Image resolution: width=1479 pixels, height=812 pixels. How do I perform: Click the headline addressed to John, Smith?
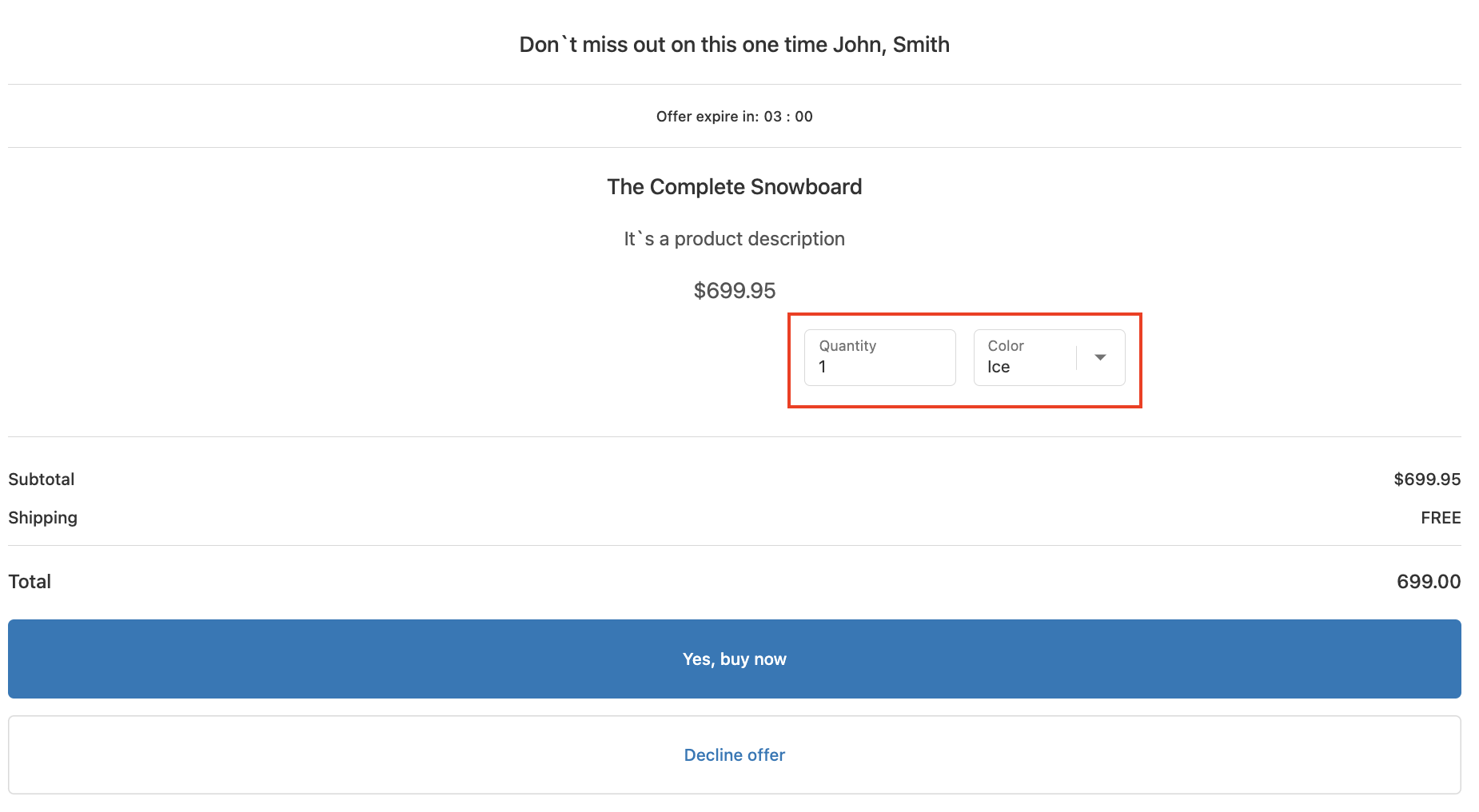pyautogui.click(x=734, y=45)
